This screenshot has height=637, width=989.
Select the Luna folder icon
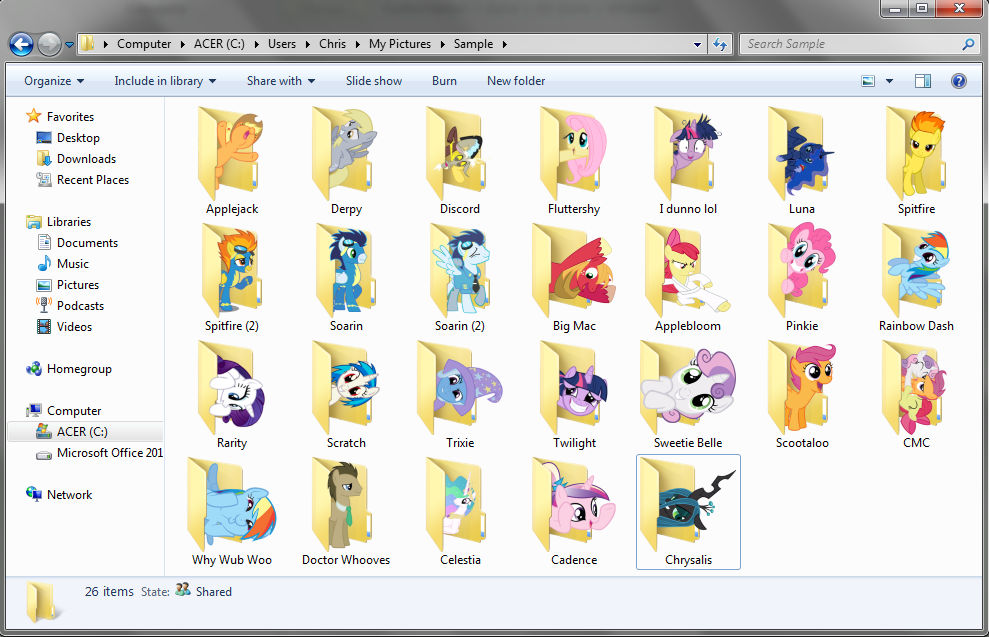(802, 153)
